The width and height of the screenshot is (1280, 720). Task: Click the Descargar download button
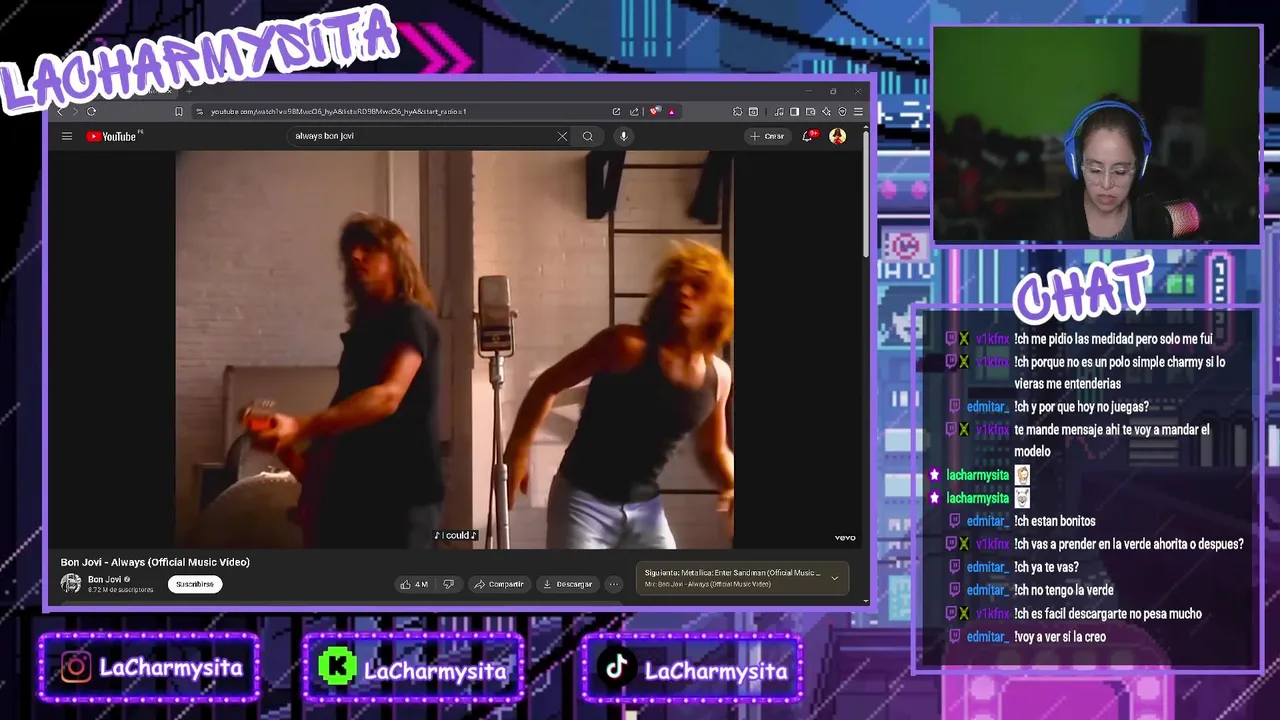[567, 584]
